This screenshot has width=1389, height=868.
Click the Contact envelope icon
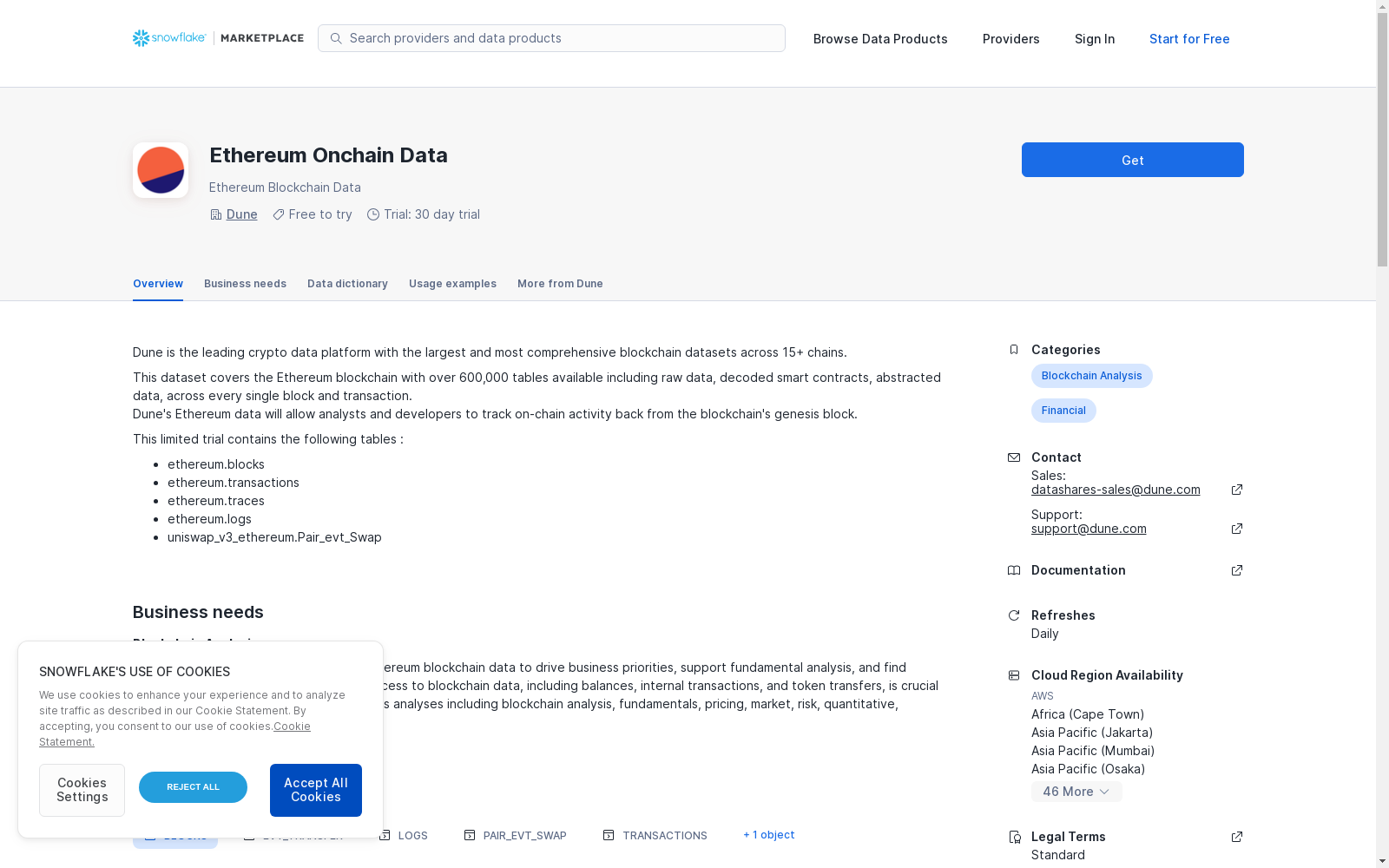tap(1013, 457)
